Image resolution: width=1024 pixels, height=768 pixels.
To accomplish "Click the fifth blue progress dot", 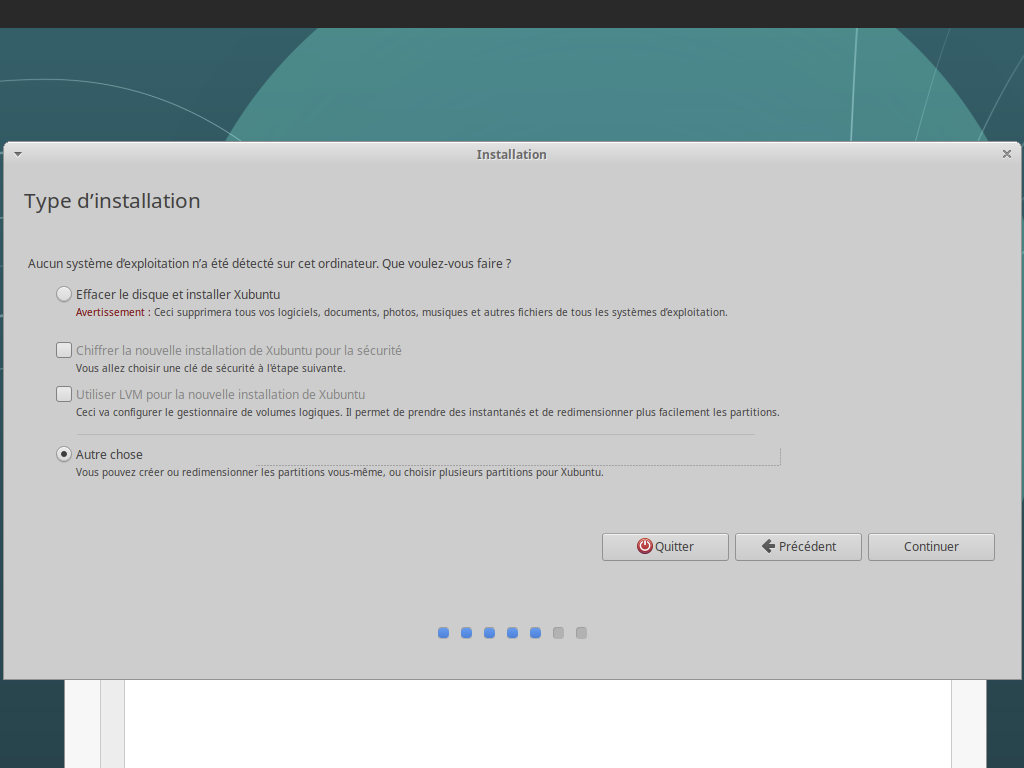I will point(535,633).
